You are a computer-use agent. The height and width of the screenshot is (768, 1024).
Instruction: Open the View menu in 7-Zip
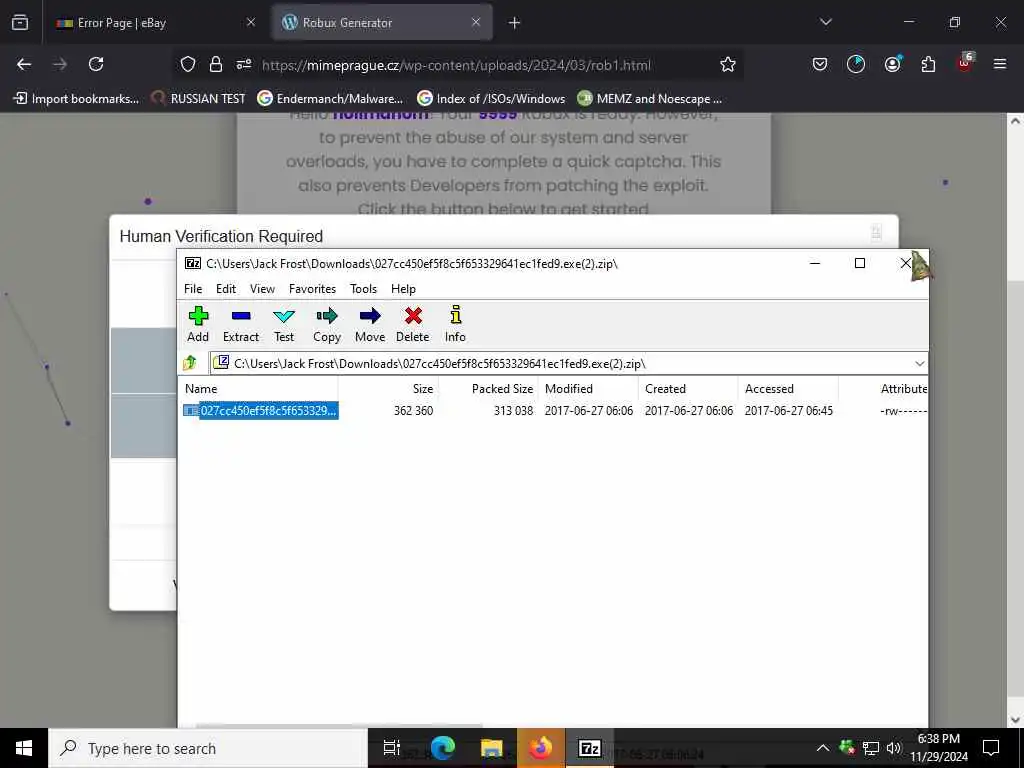tap(263, 289)
